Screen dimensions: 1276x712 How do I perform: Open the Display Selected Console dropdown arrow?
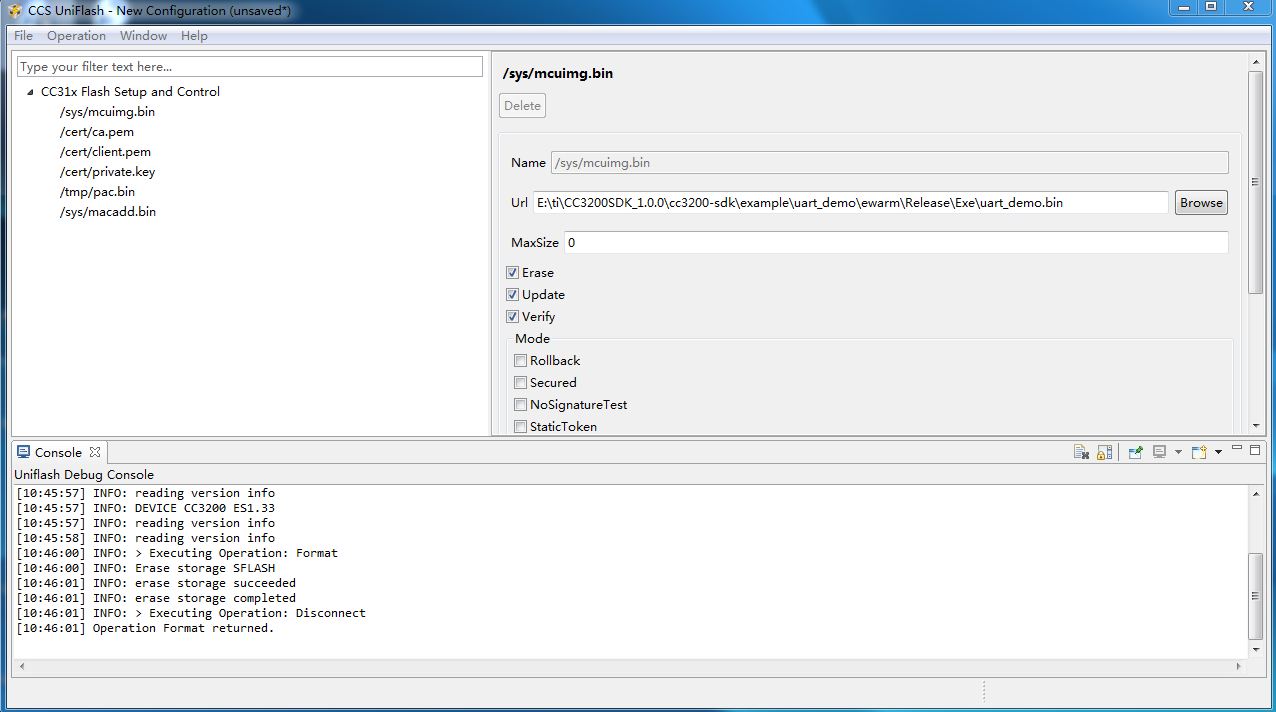(1178, 452)
